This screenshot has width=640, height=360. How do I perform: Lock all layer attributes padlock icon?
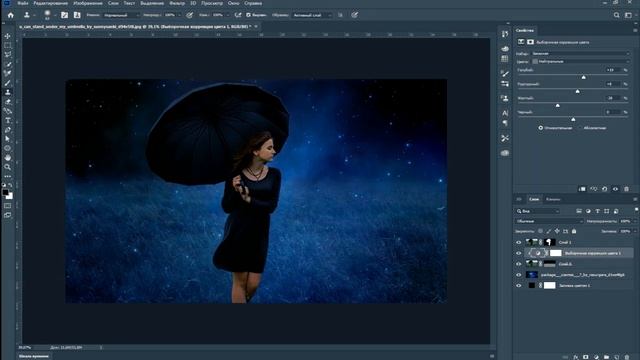coord(574,231)
